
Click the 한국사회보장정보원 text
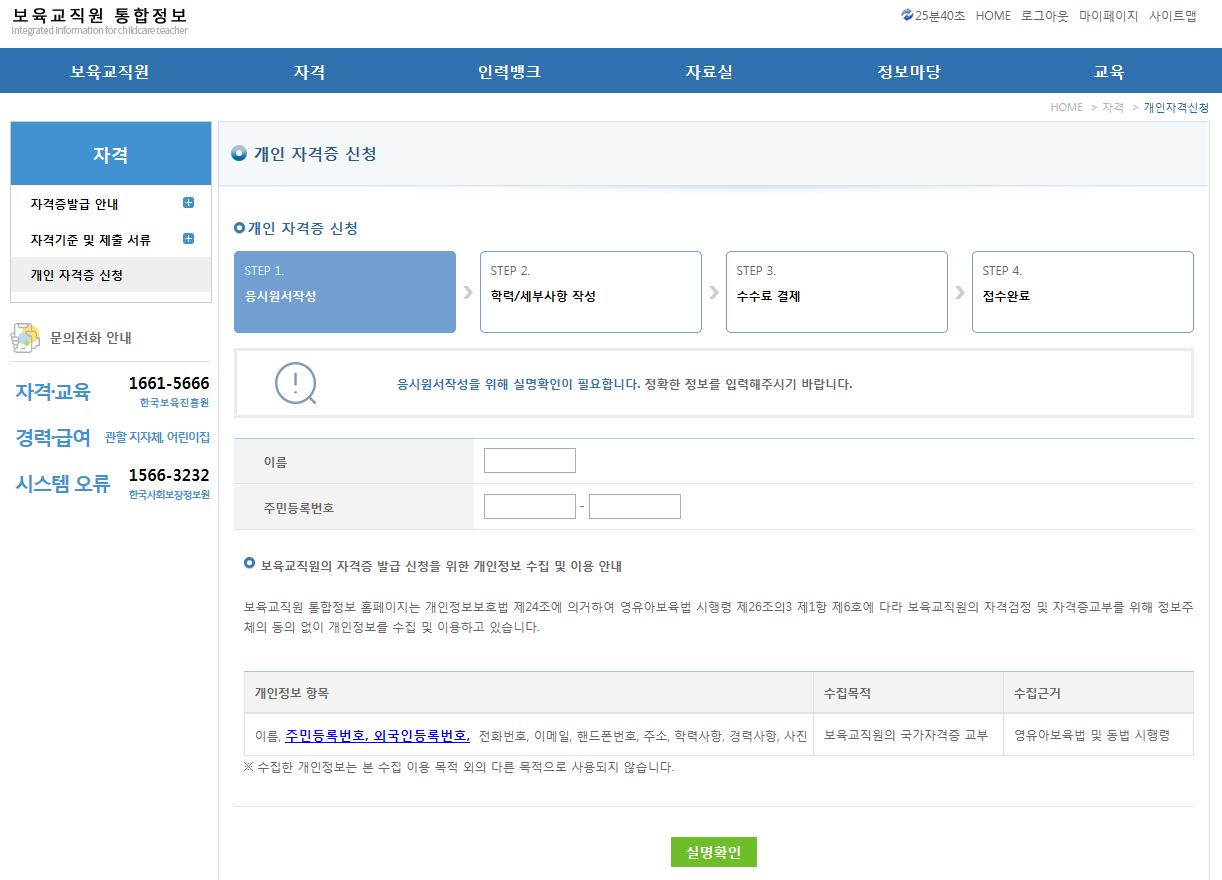point(169,494)
